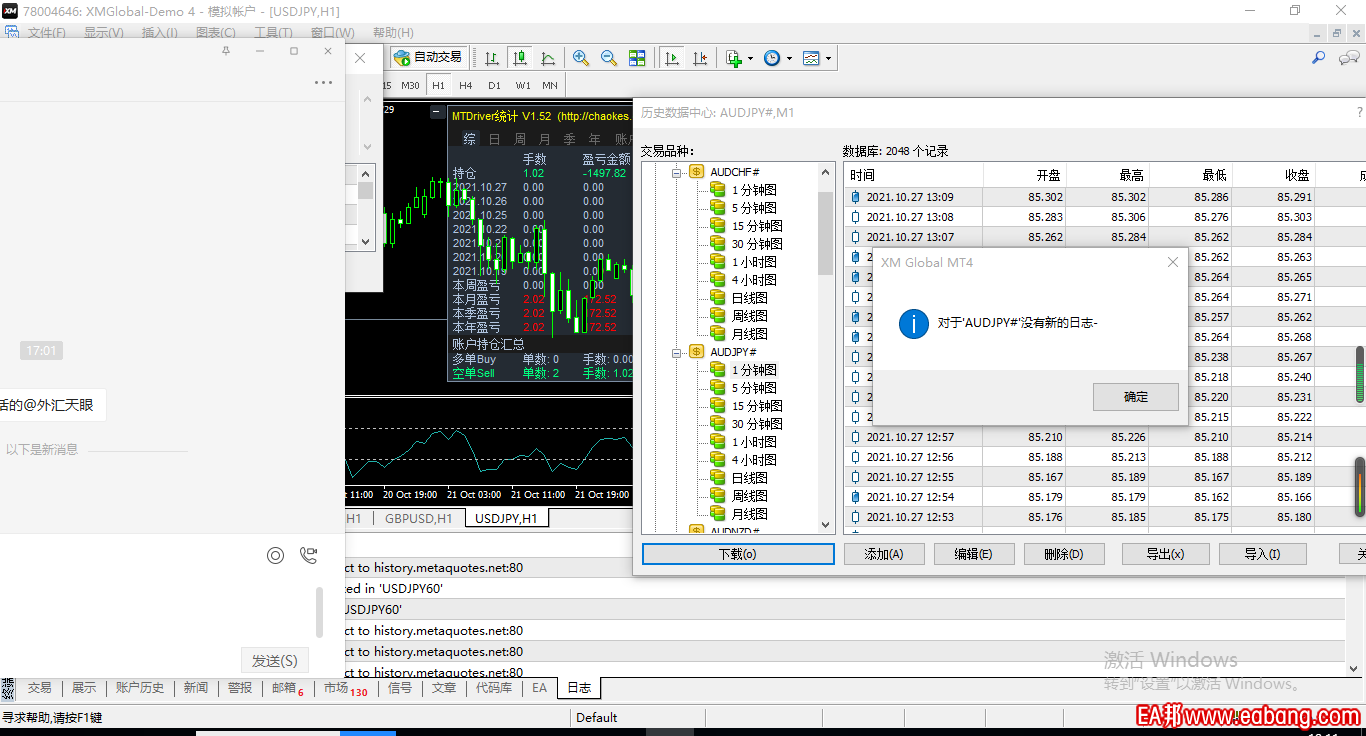Click 发送(S) in the chat window
Viewport: 1366px width, 736px height.
coord(275,661)
